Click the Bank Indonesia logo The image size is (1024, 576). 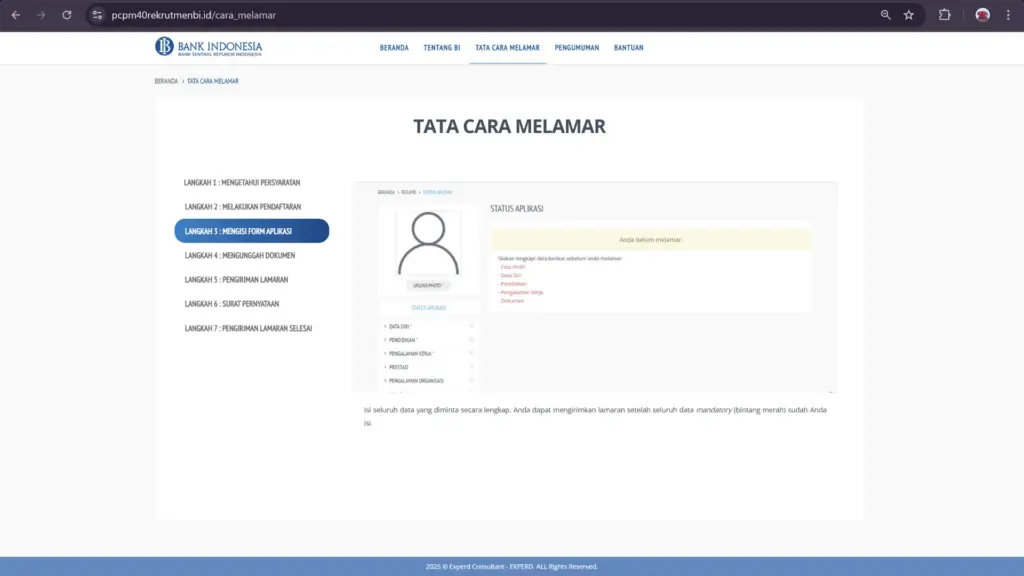(x=208, y=46)
